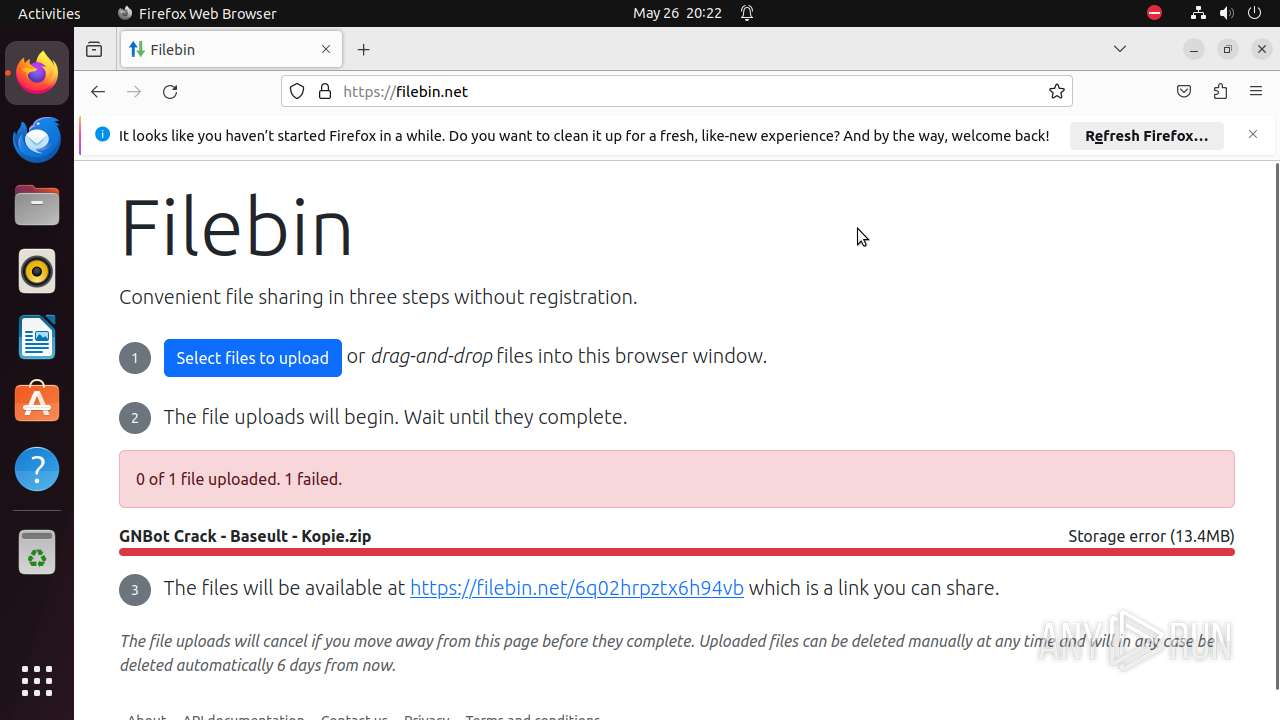Image resolution: width=1280 pixels, height=720 pixels.
Task: Switch to the Filebin tab
Action: [231, 49]
